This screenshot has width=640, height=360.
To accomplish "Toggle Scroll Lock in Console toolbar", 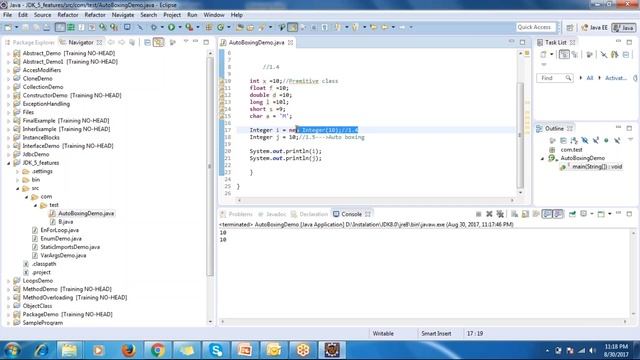I will (x=525, y=214).
